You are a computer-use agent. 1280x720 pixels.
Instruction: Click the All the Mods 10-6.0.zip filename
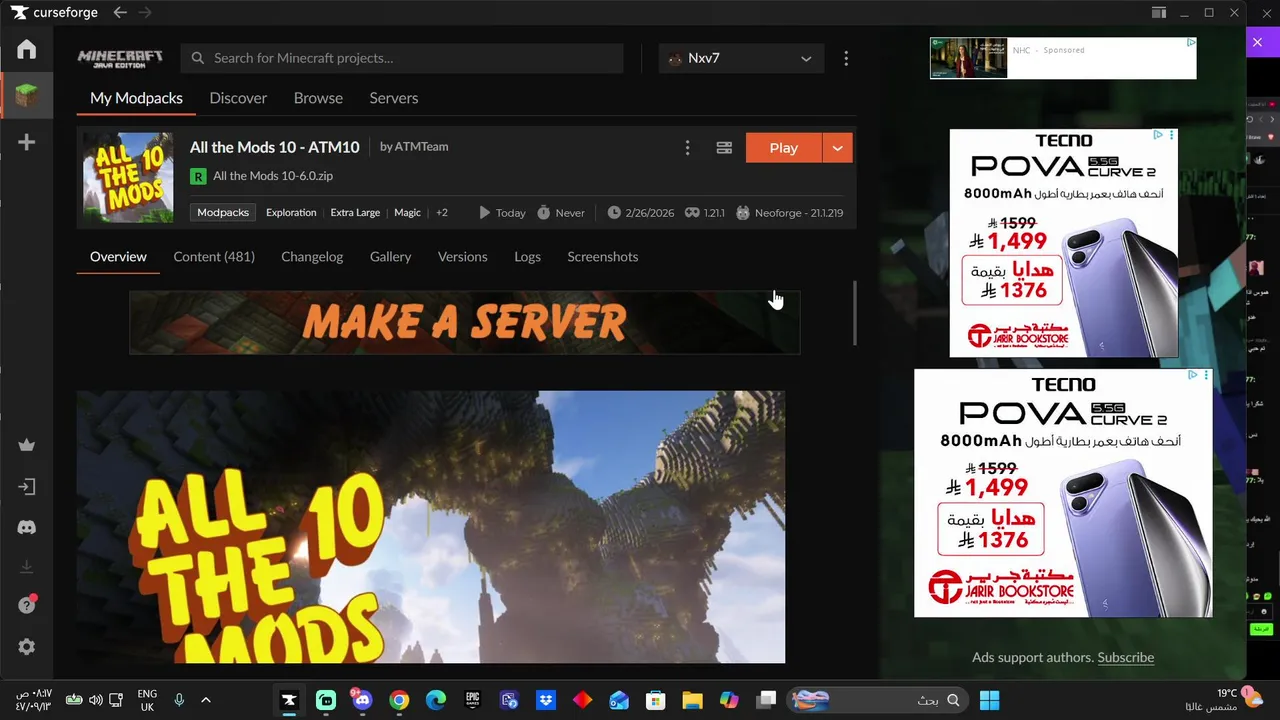point(273,176)
